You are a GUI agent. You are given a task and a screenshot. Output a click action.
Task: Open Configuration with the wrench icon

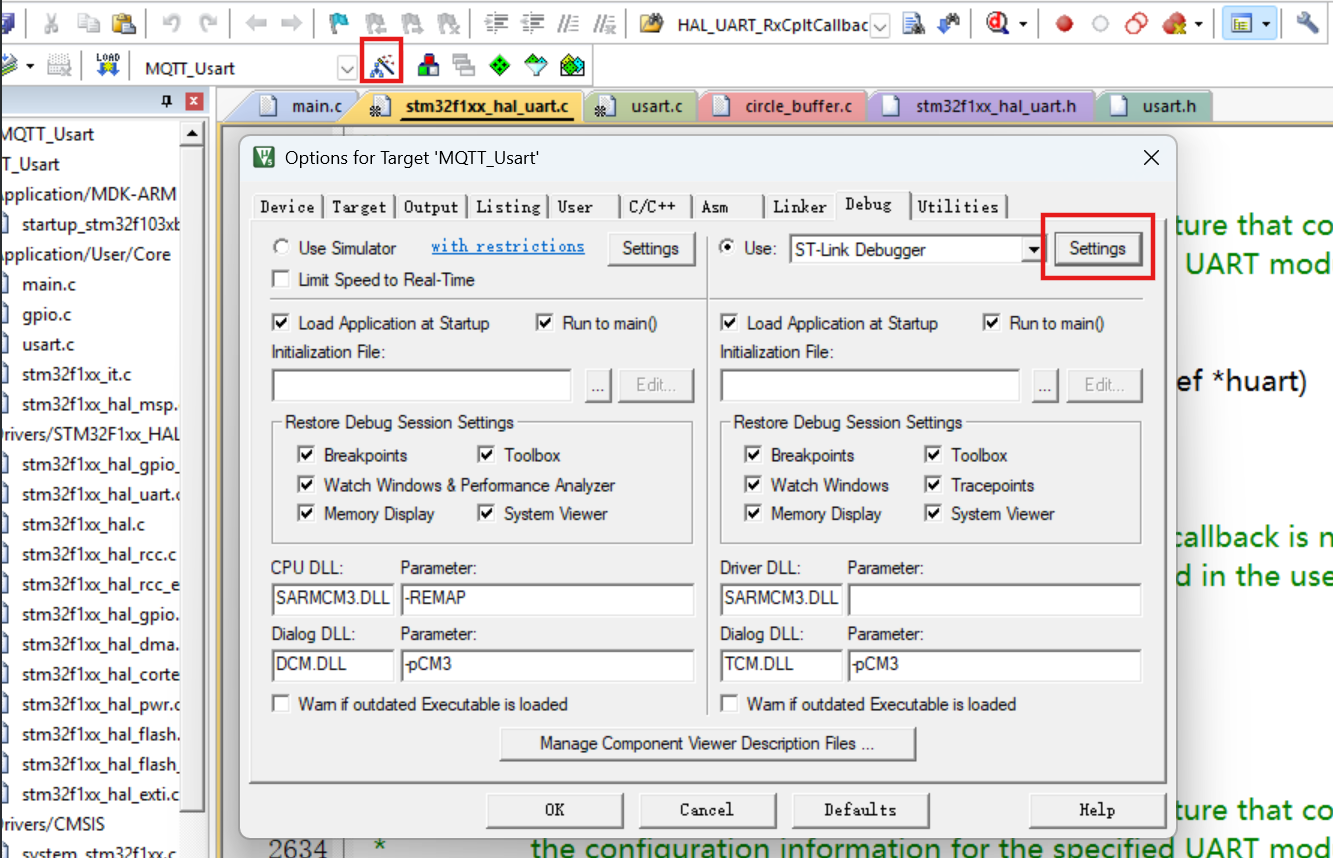coord(1307,23)
